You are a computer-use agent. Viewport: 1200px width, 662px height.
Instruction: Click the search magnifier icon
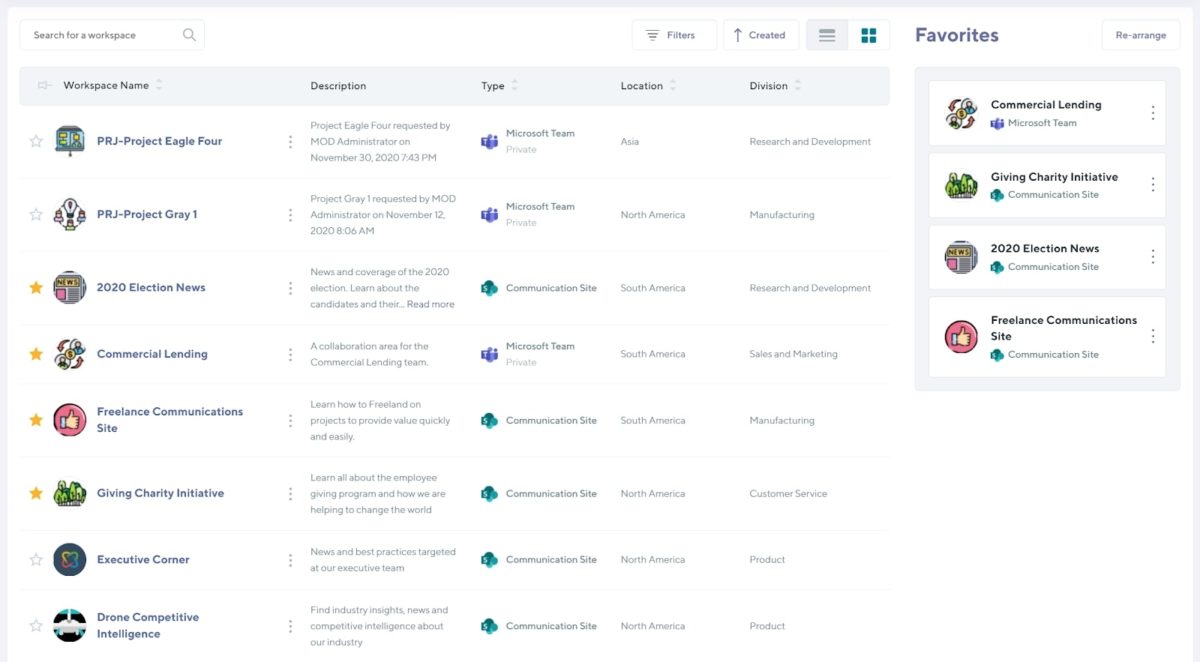(x=189, y=34)
